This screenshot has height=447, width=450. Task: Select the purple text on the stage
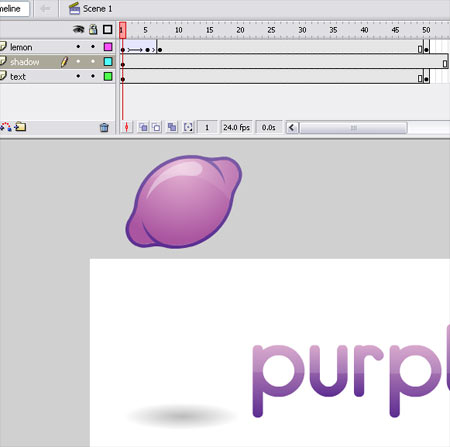coord(351,372)
